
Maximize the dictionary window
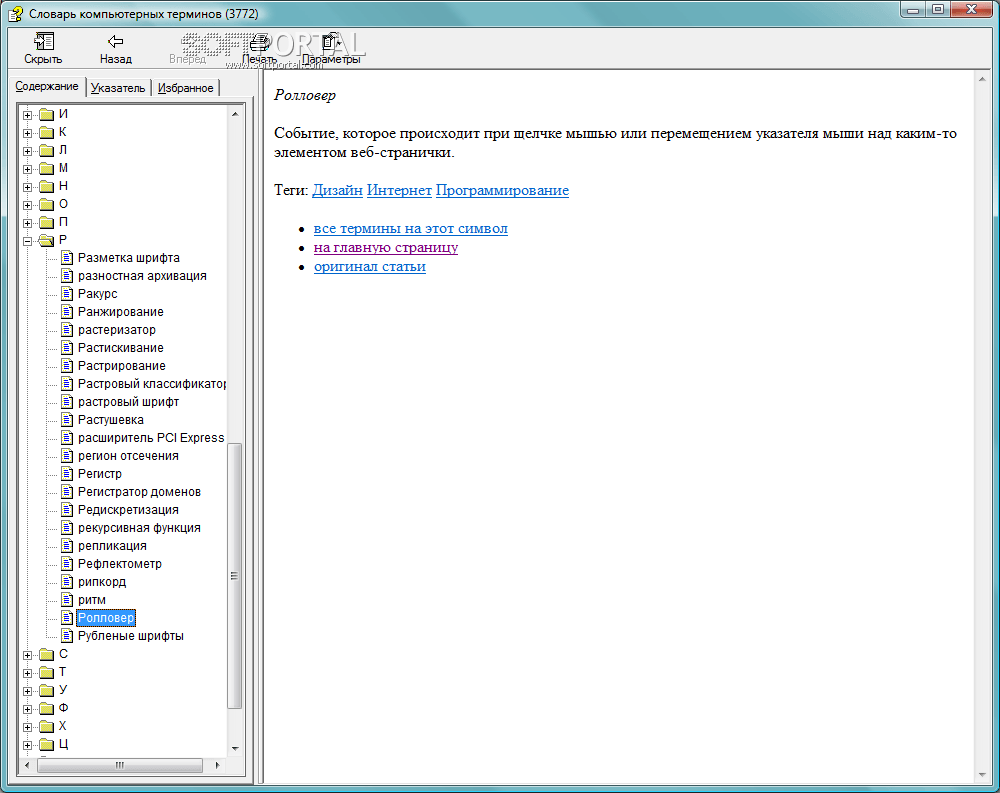(938, 9)
